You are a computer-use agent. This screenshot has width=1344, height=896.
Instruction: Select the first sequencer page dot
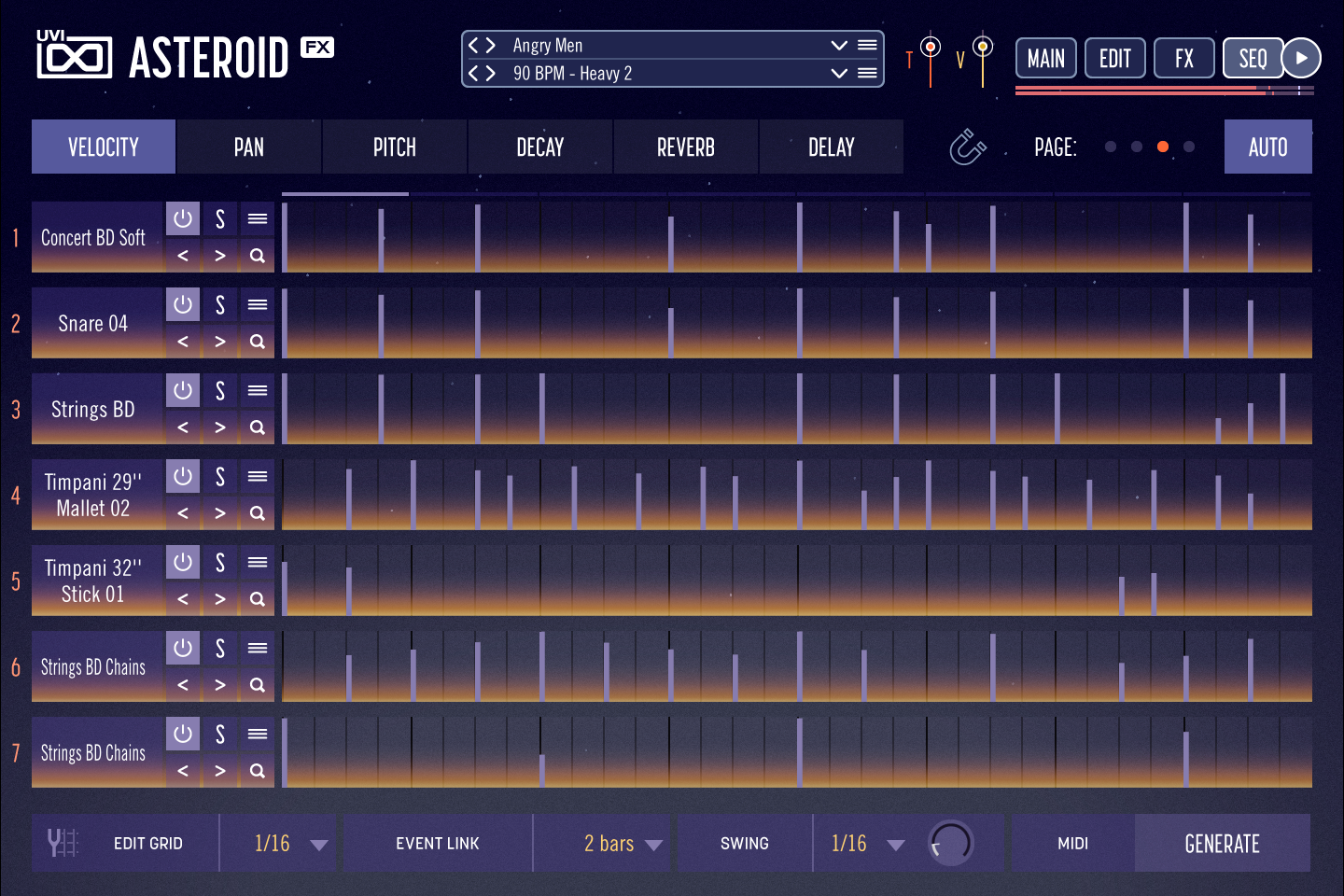(1111, 147)
